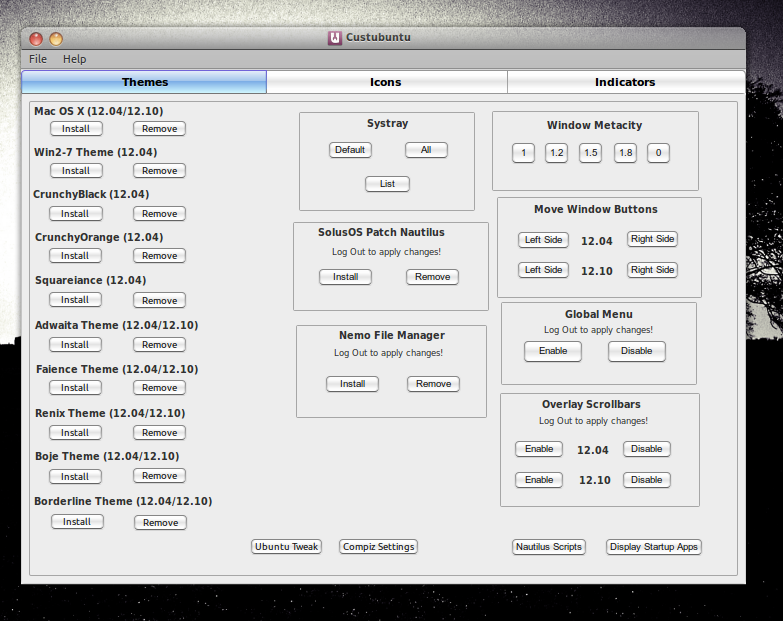
Task: Remove the Renix Theme
Action: tap(159, 432)
